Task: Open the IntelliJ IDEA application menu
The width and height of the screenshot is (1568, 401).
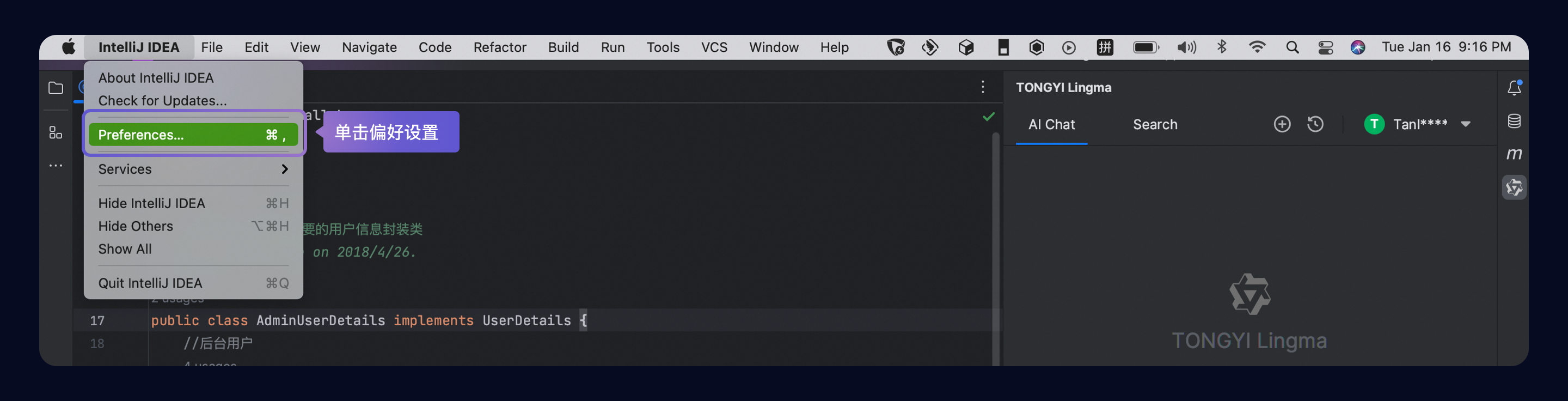Action: pos(139,47)
